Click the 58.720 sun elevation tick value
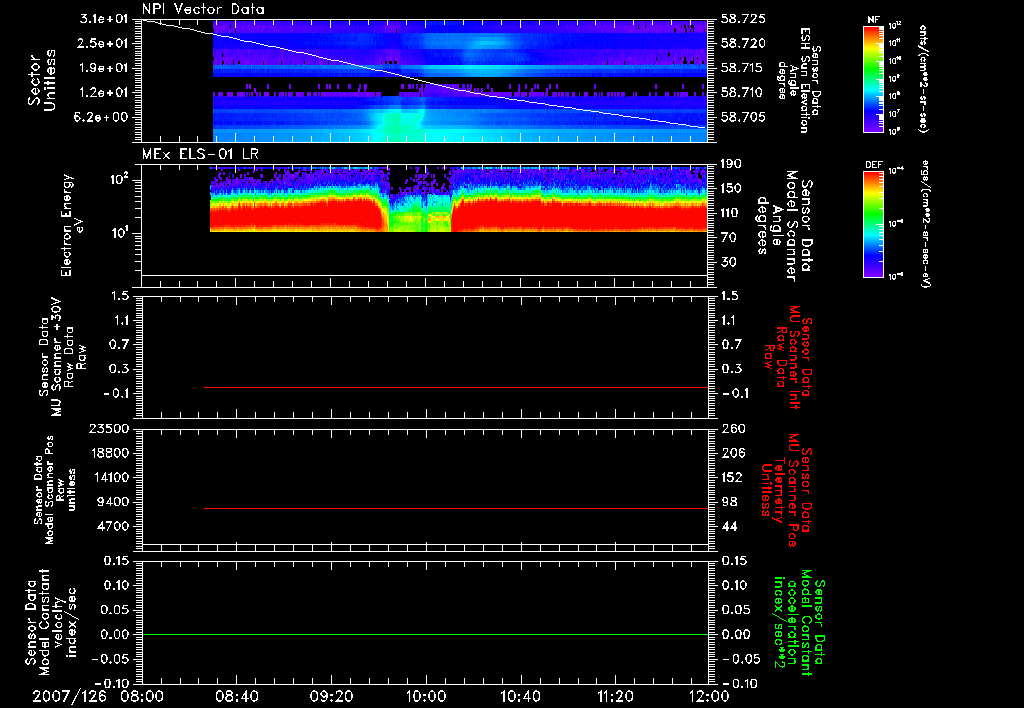This screenshot has width=1024, height=708. pos(743,43)
